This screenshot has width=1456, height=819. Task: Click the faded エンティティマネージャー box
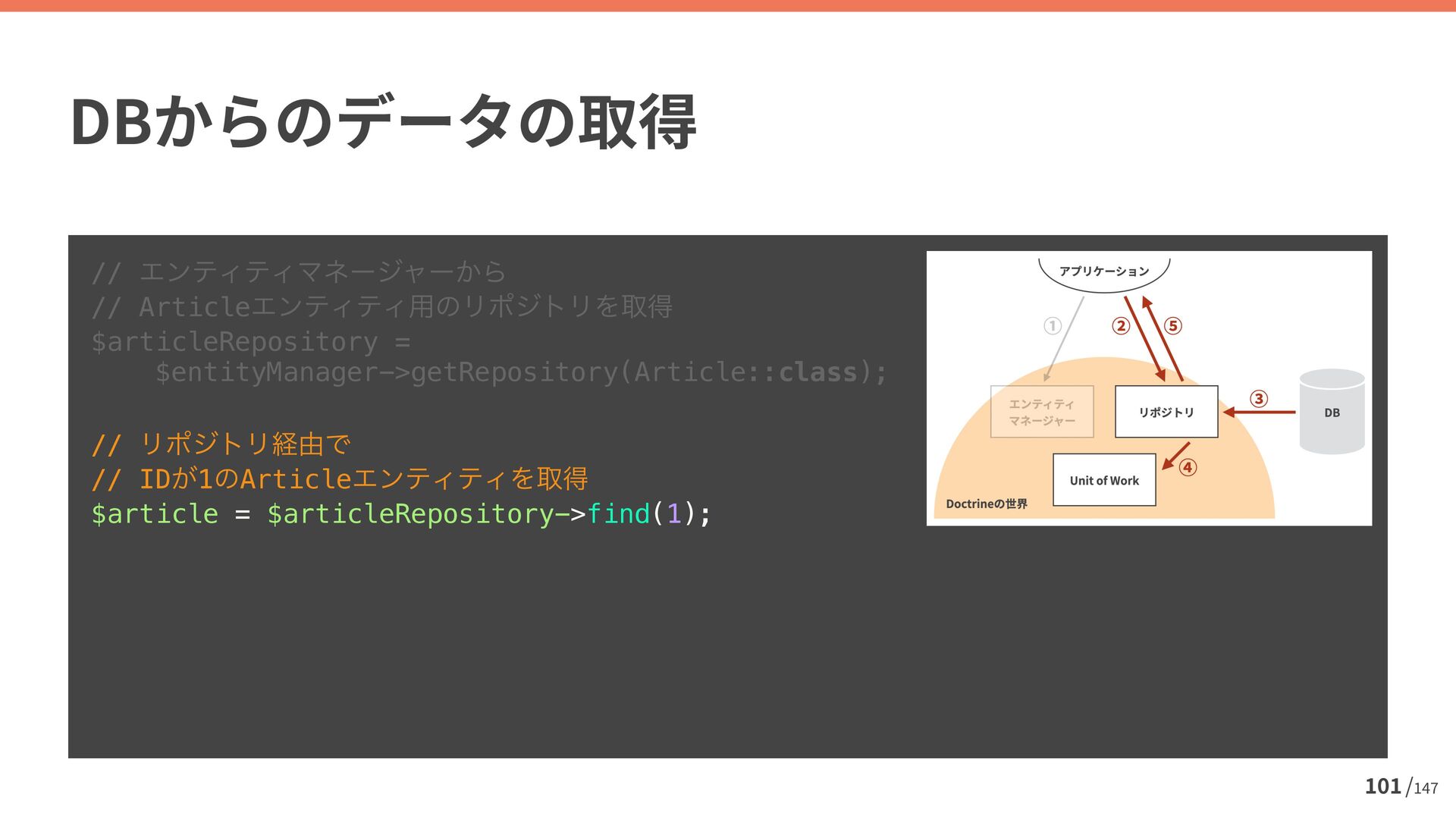click(1041, 412)
